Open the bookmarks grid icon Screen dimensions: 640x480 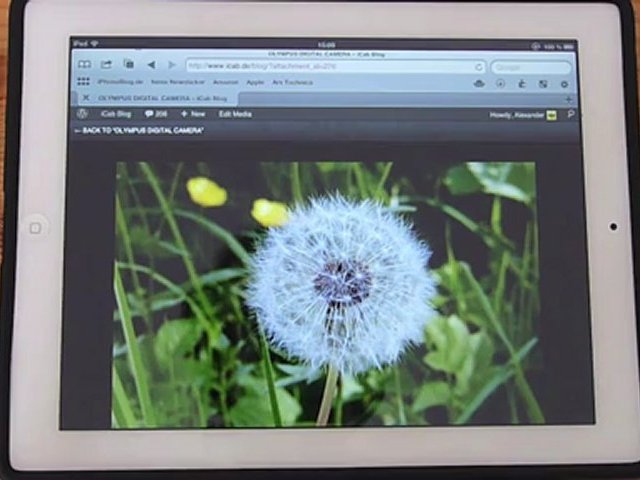point(83,82)
